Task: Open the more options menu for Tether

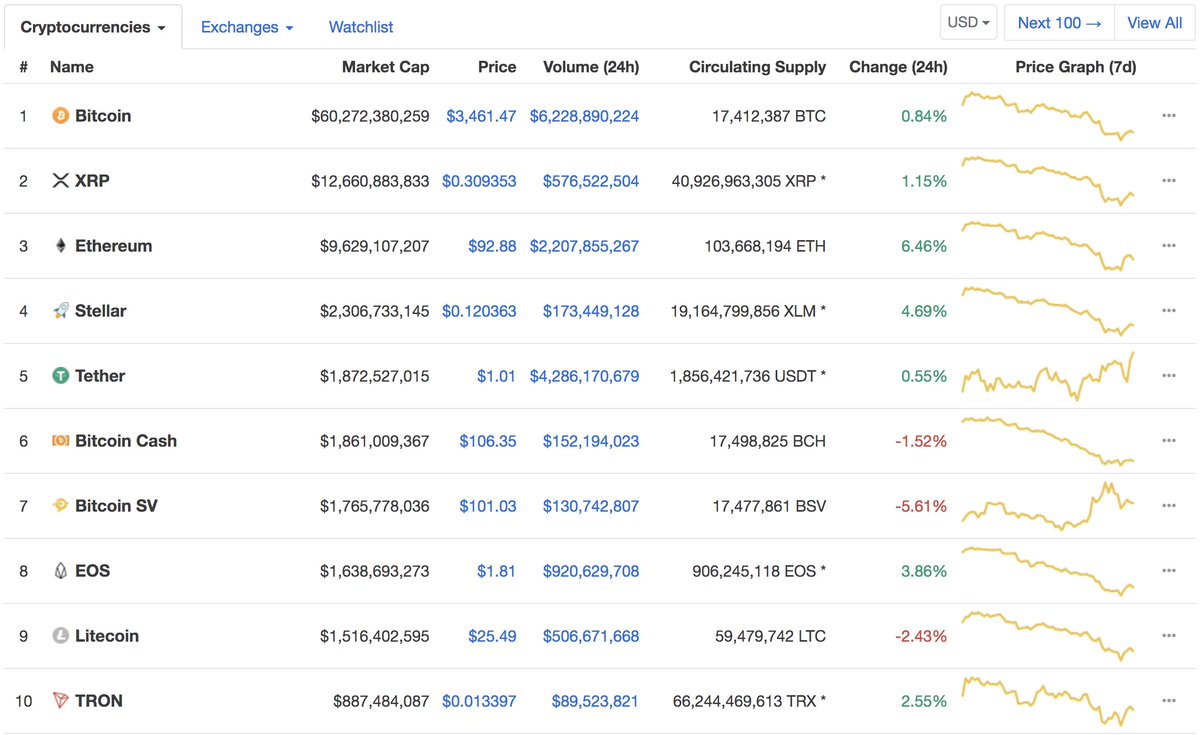Action: (x=1168, y=376)
